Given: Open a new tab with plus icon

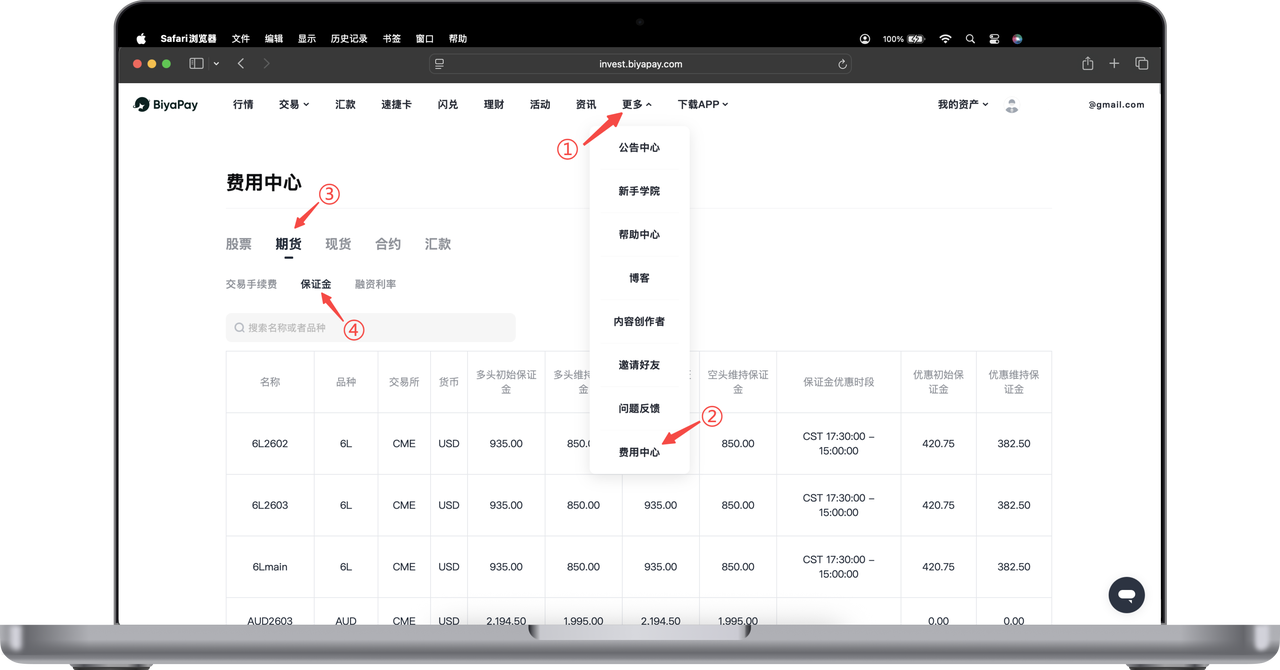Looking at the screenshot, I should 1114,64.
